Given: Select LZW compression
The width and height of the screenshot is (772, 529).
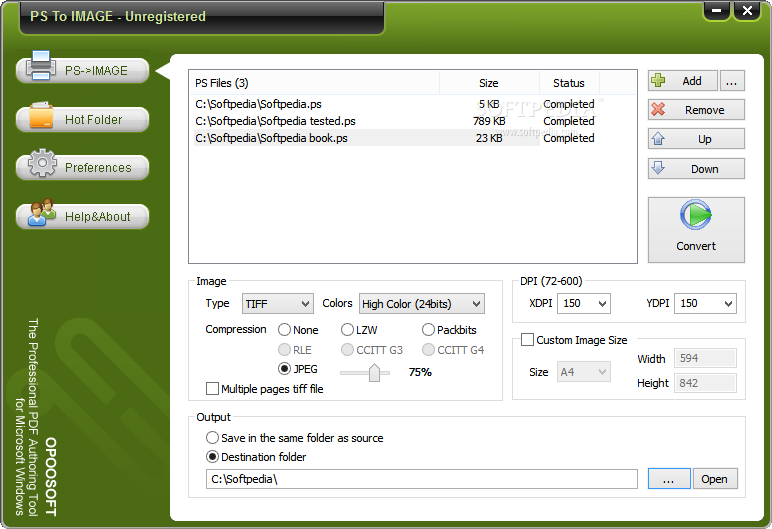Looking at the screenshot, I should coord(359,330).
